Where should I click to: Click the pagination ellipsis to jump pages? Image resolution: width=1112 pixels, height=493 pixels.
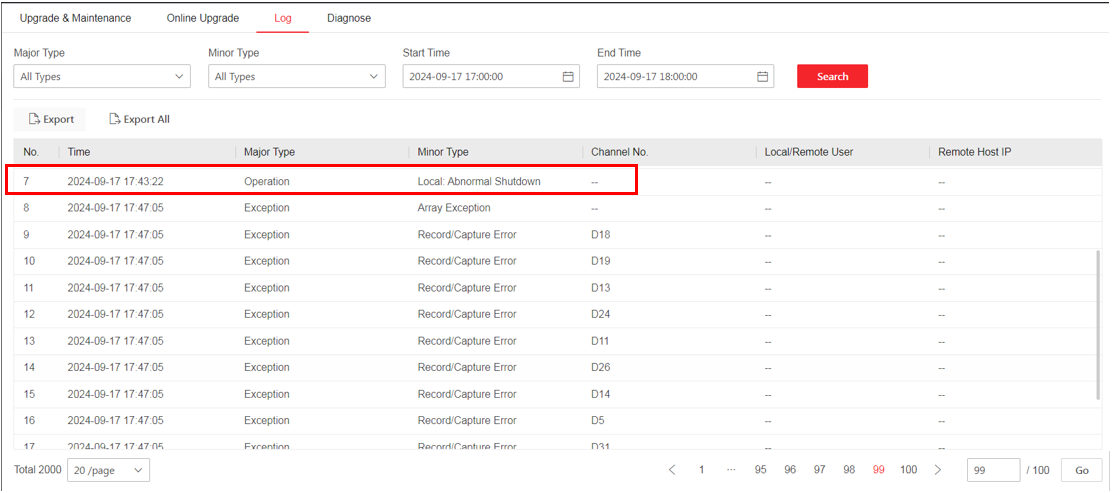[731, 470]
